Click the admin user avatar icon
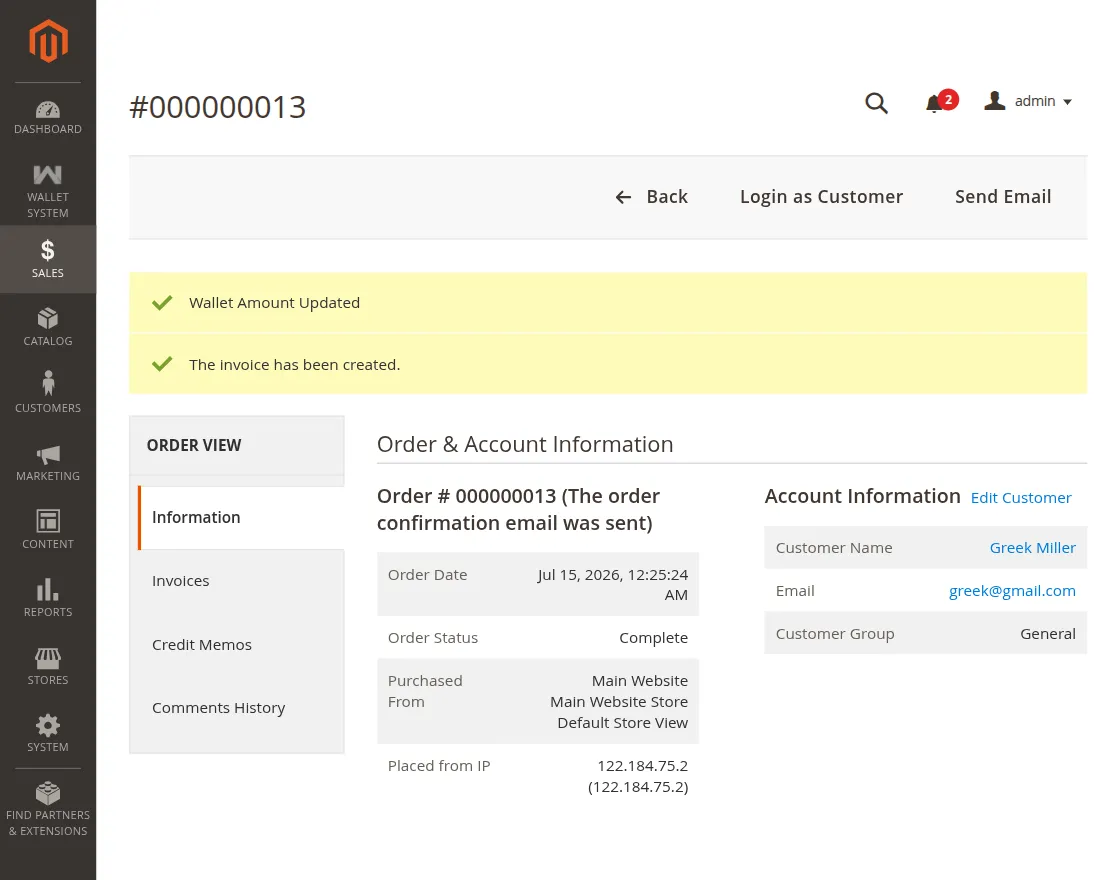1120x880 pixels. 994,101
